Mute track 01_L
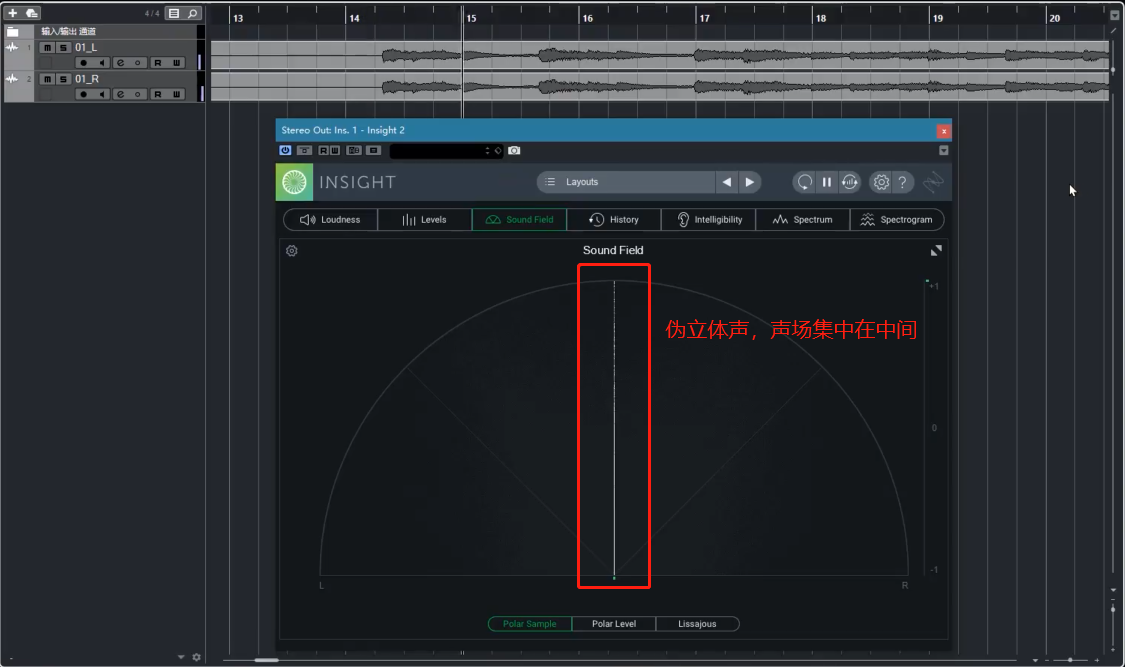The height and width of the screenshot is (667, 1125). (x=47, y=47)
